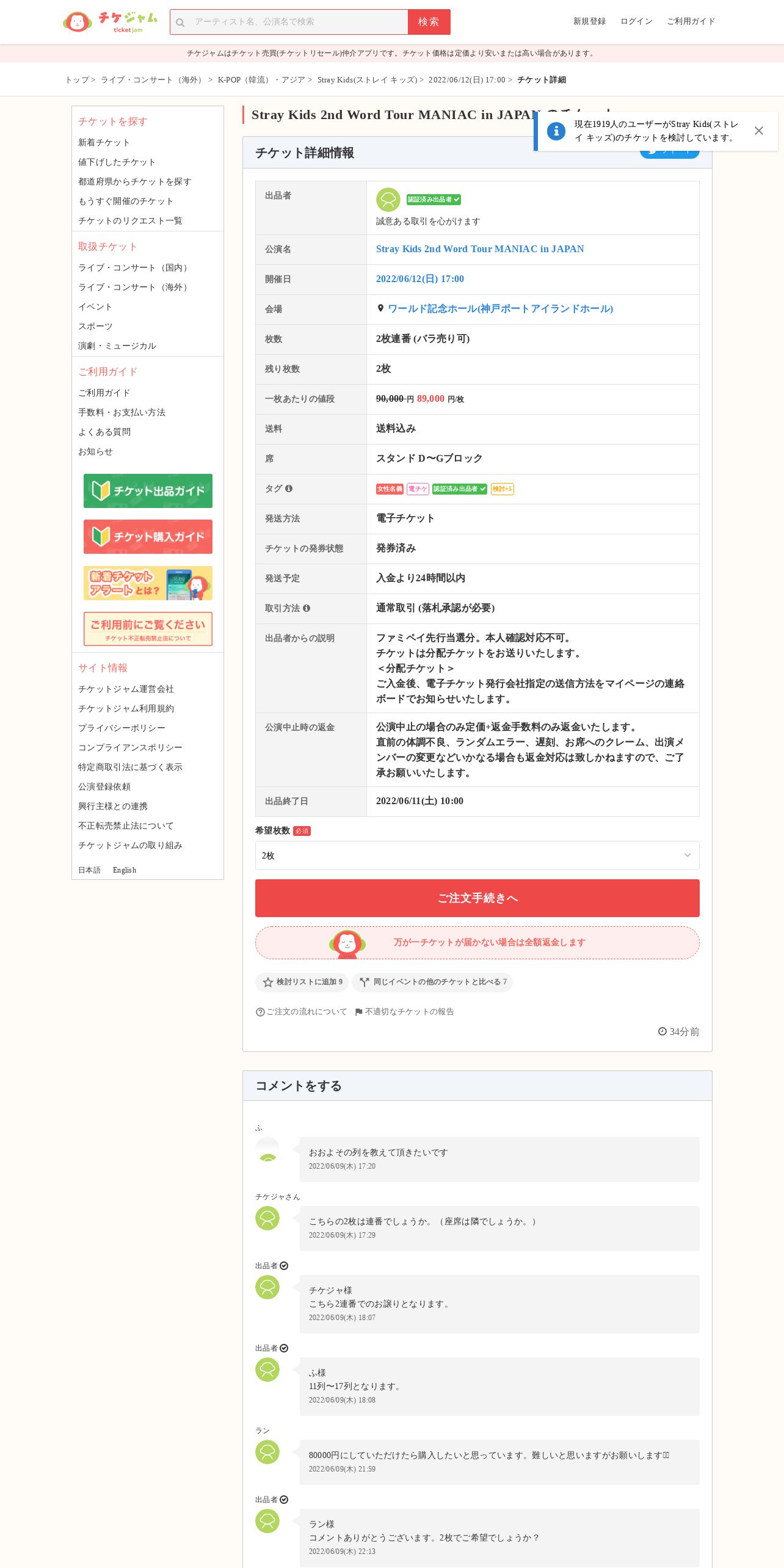Open ログイン in header

(636, 21)
